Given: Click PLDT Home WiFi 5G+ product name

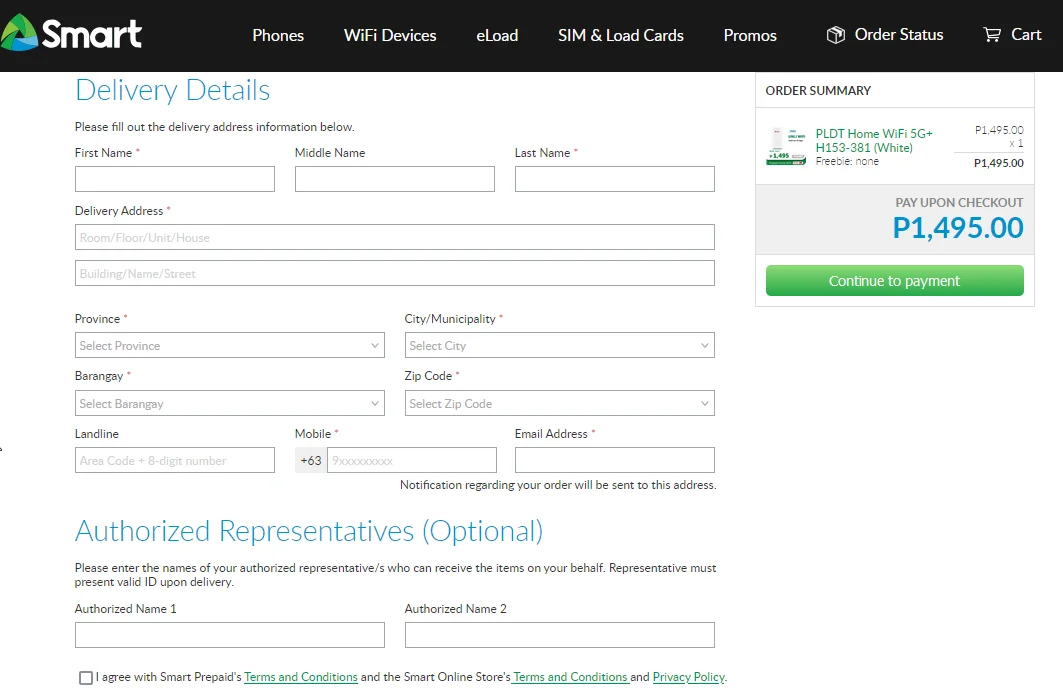Looking at the screenshot, I should pos(874,140).
